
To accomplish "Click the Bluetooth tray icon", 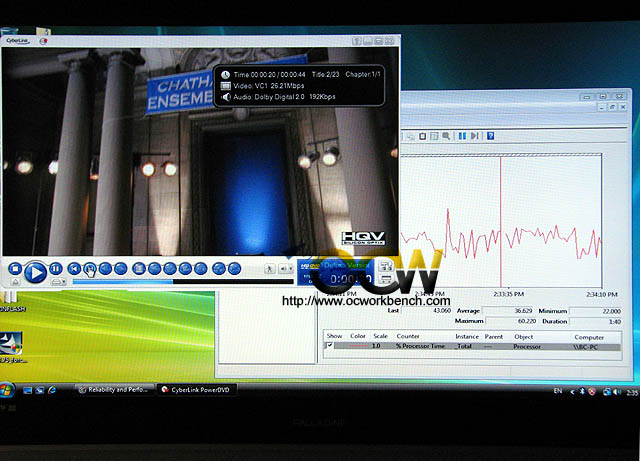I will click(582, 391).
